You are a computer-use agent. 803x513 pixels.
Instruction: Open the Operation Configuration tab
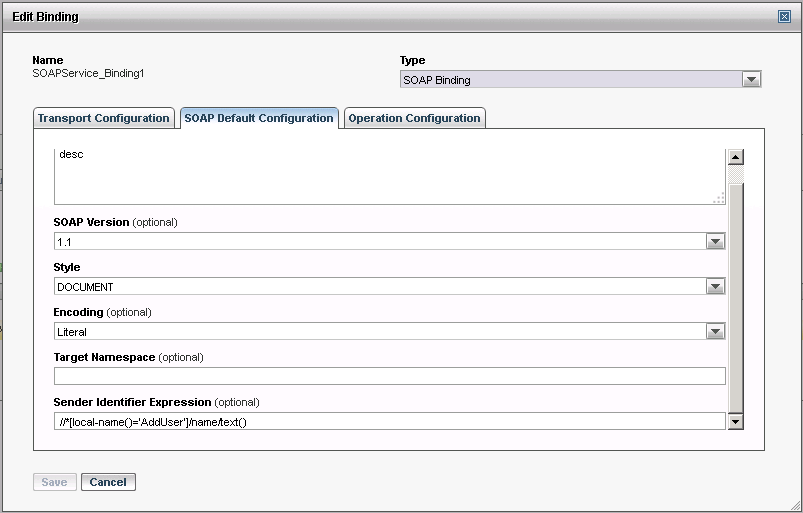(x=414, y=118)
